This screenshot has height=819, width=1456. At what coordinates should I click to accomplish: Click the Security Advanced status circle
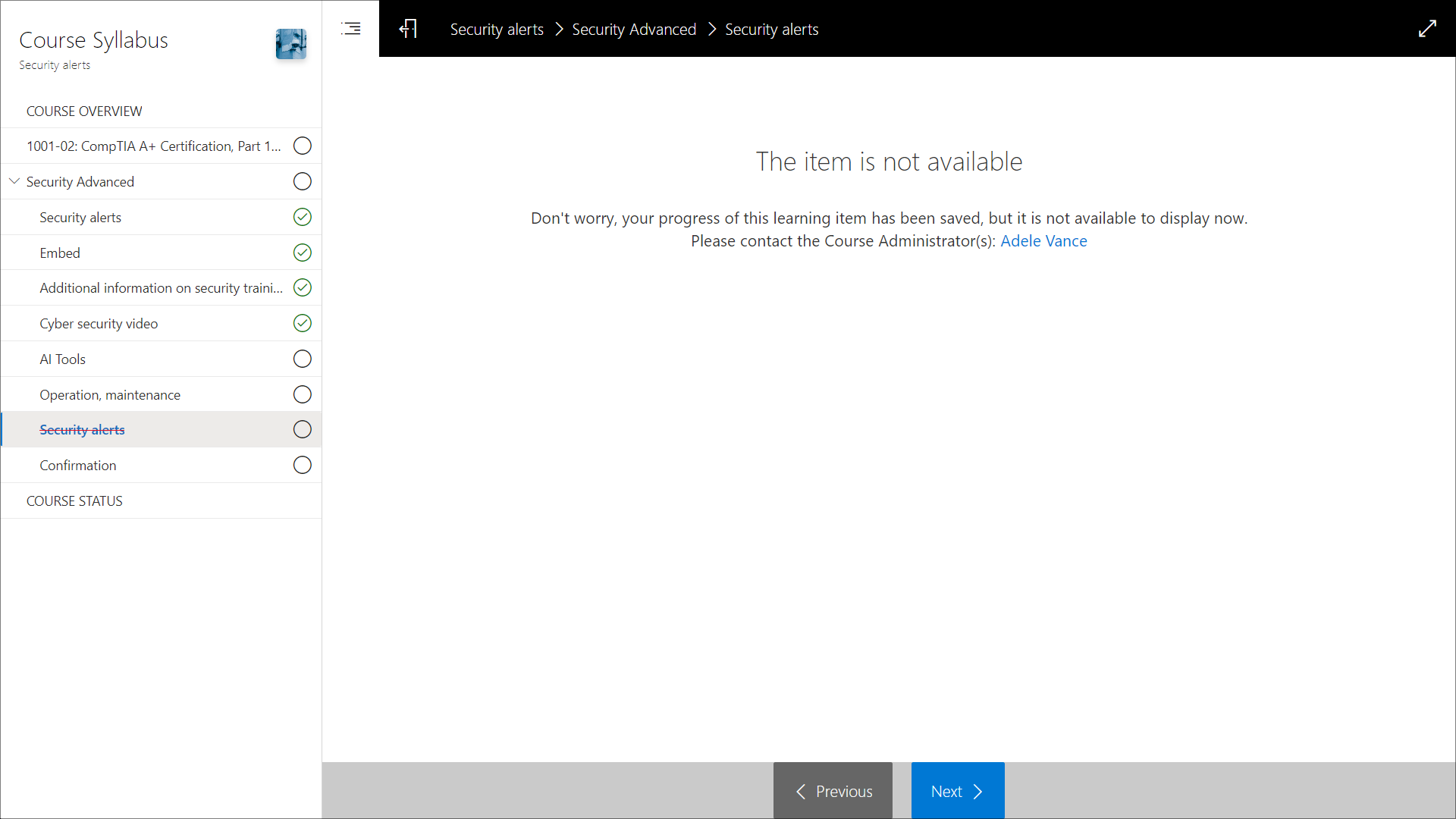click(302, 181)
